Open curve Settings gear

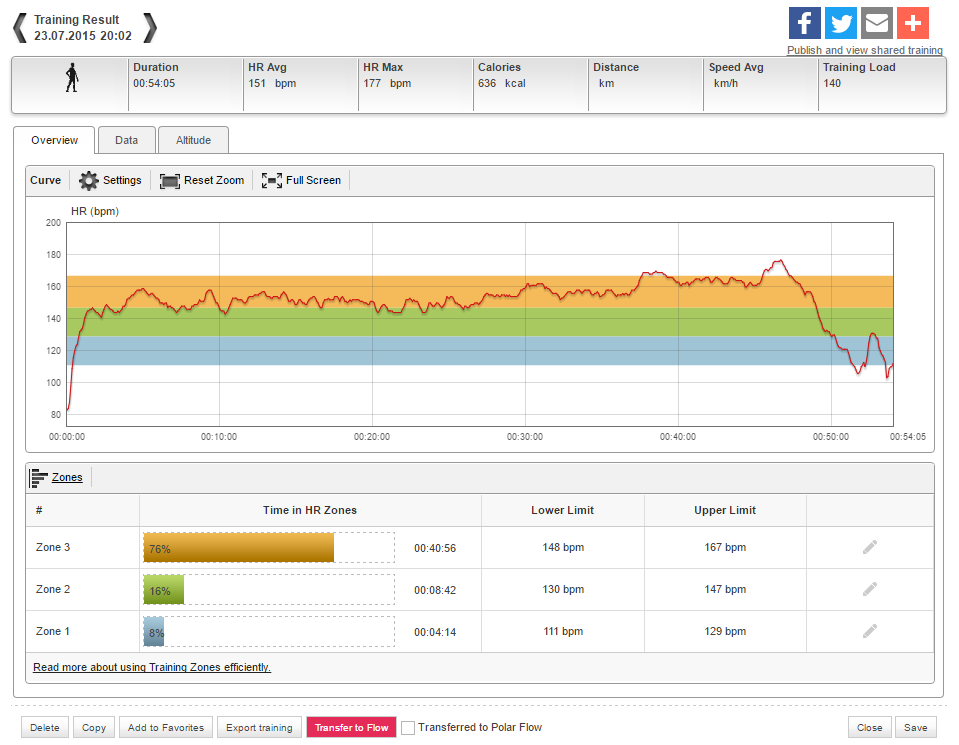pyautogui.click(x=89, y=180)
